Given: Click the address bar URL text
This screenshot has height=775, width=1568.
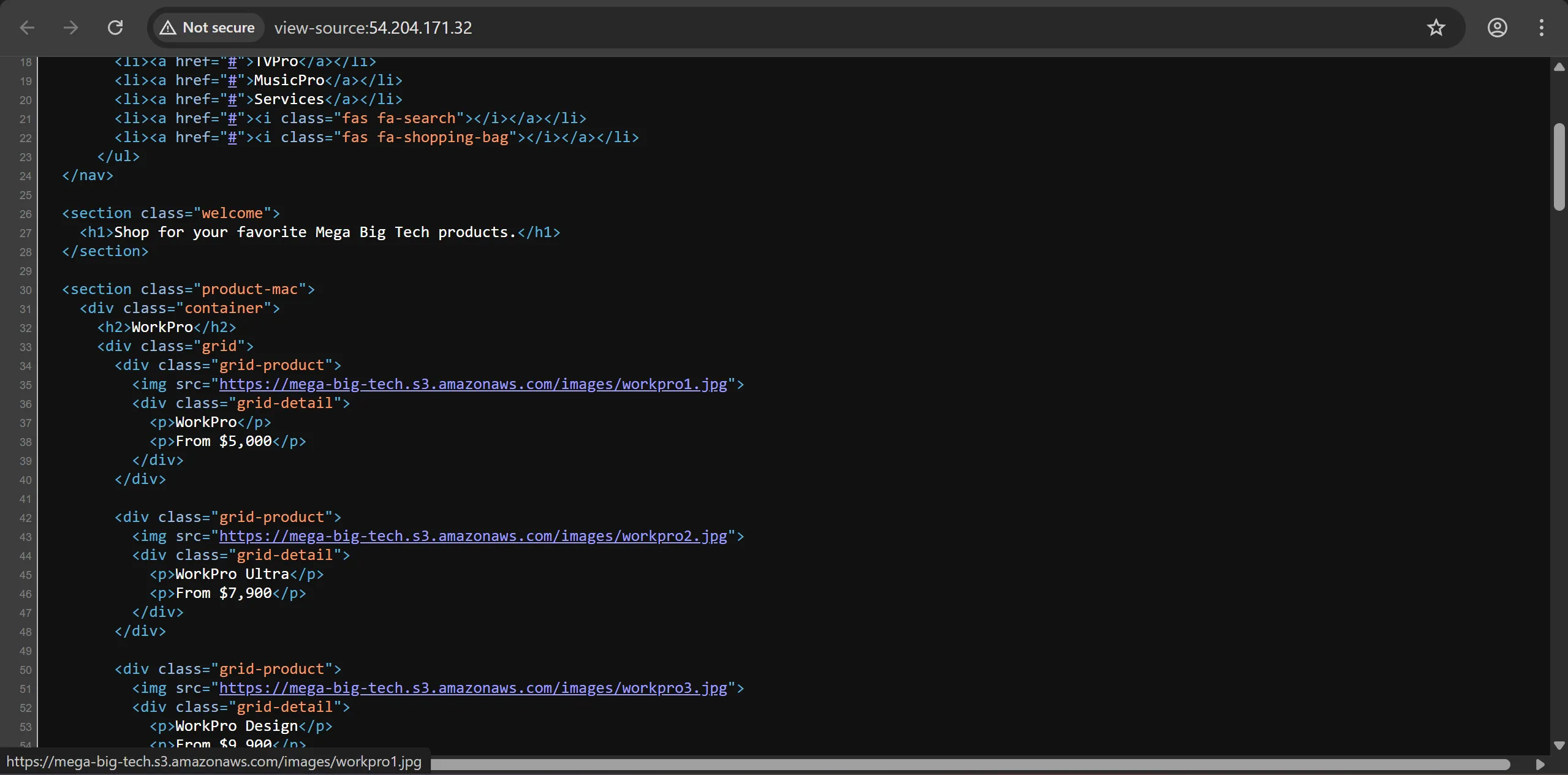Looking at the screenshot, I should click(373, 28).
